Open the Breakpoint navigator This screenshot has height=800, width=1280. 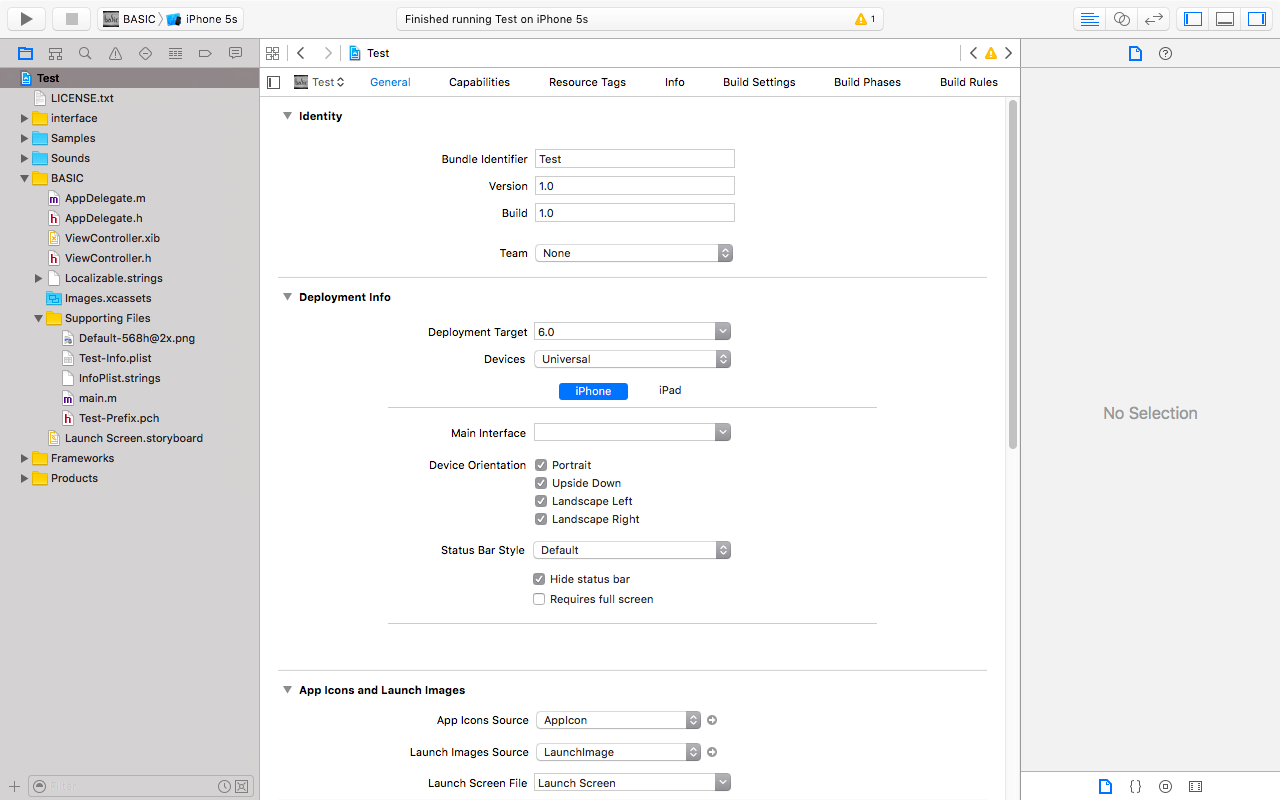coord(206,53)
